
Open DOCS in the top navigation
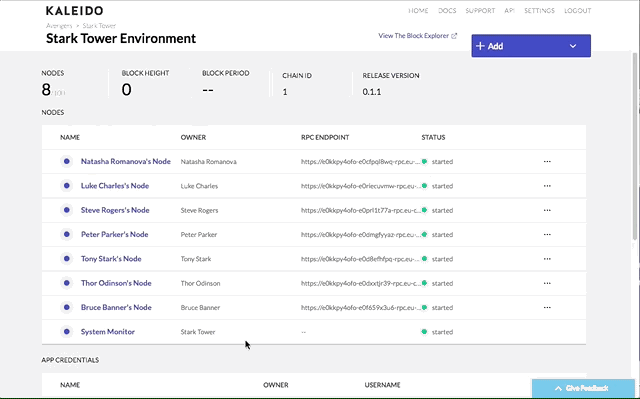coord(447,11)
